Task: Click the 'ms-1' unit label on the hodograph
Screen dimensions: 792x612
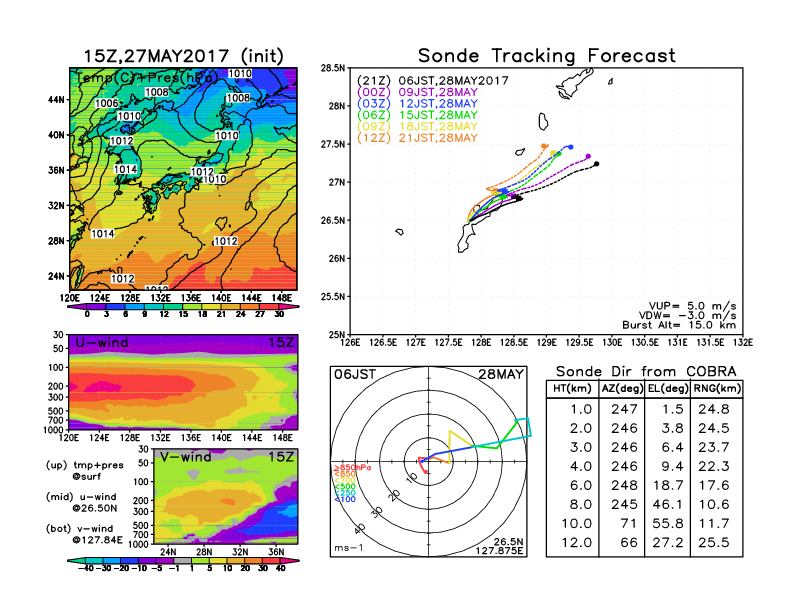Action: [348, 548]
